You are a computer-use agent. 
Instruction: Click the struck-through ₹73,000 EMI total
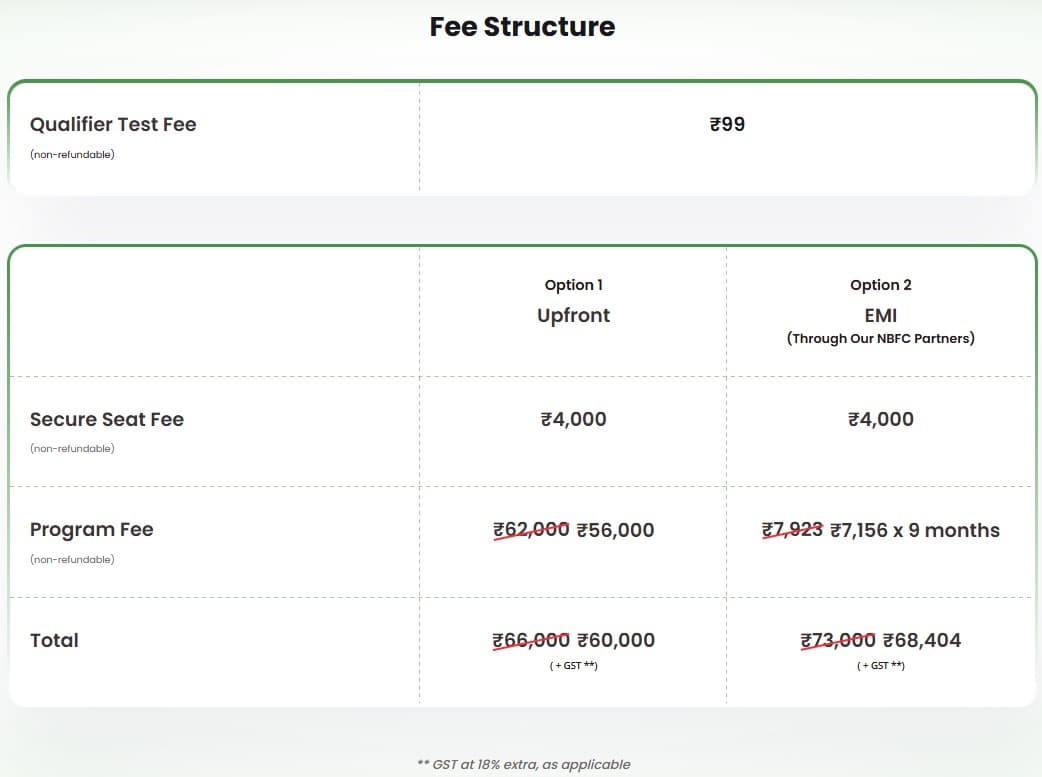tap(838, 641)
